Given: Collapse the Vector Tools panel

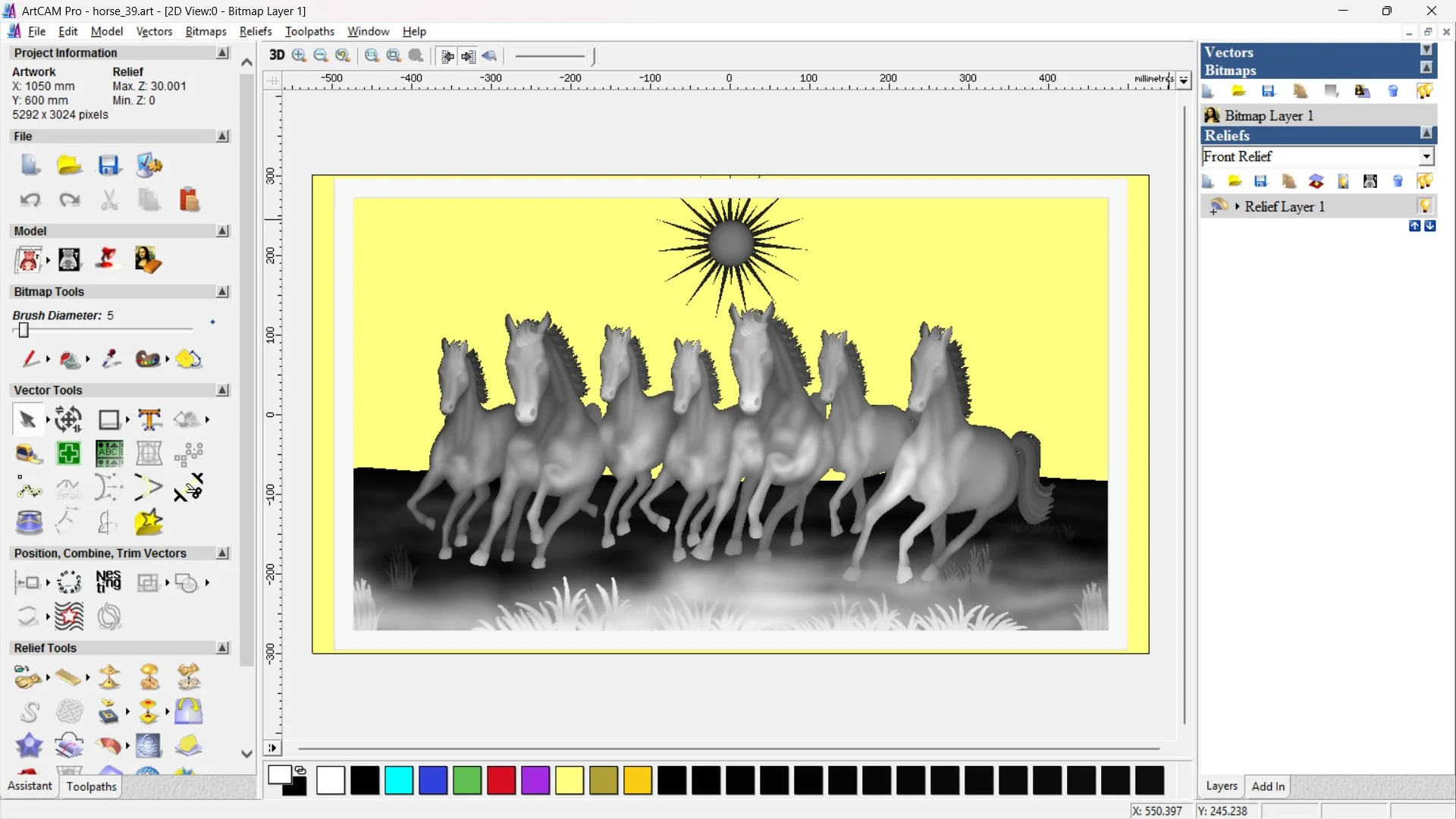Looking at the screenshot, I should (222, 390).
